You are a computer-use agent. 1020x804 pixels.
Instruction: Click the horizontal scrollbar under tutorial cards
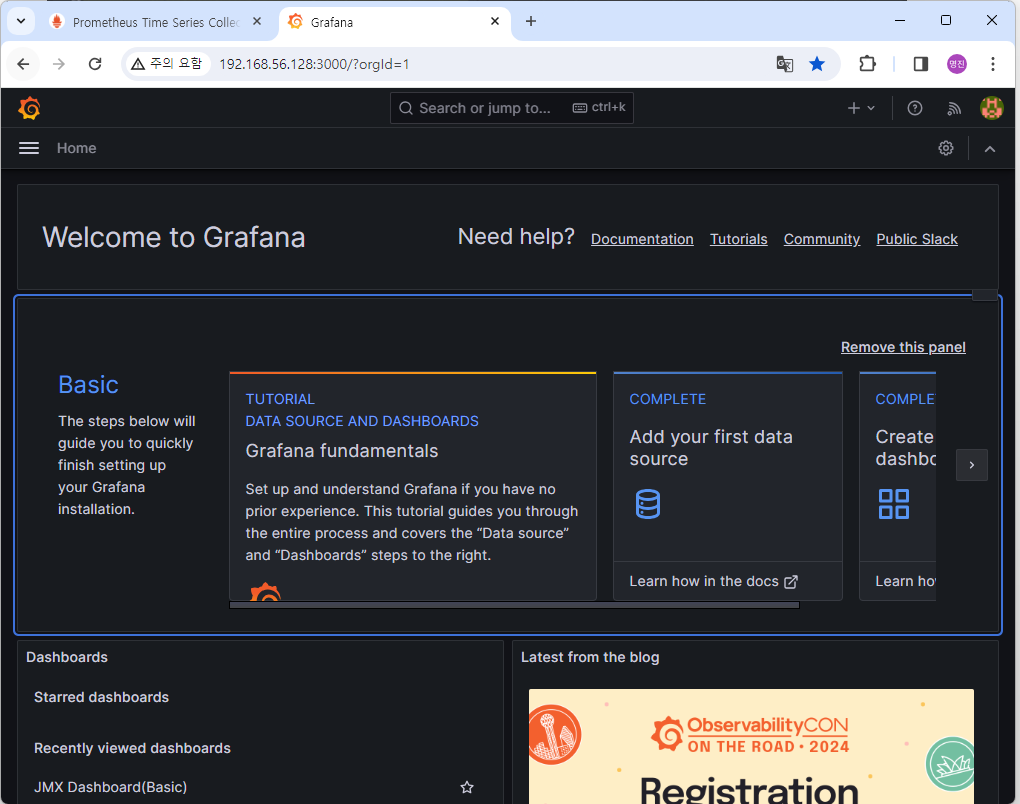(x=514, y=605)
